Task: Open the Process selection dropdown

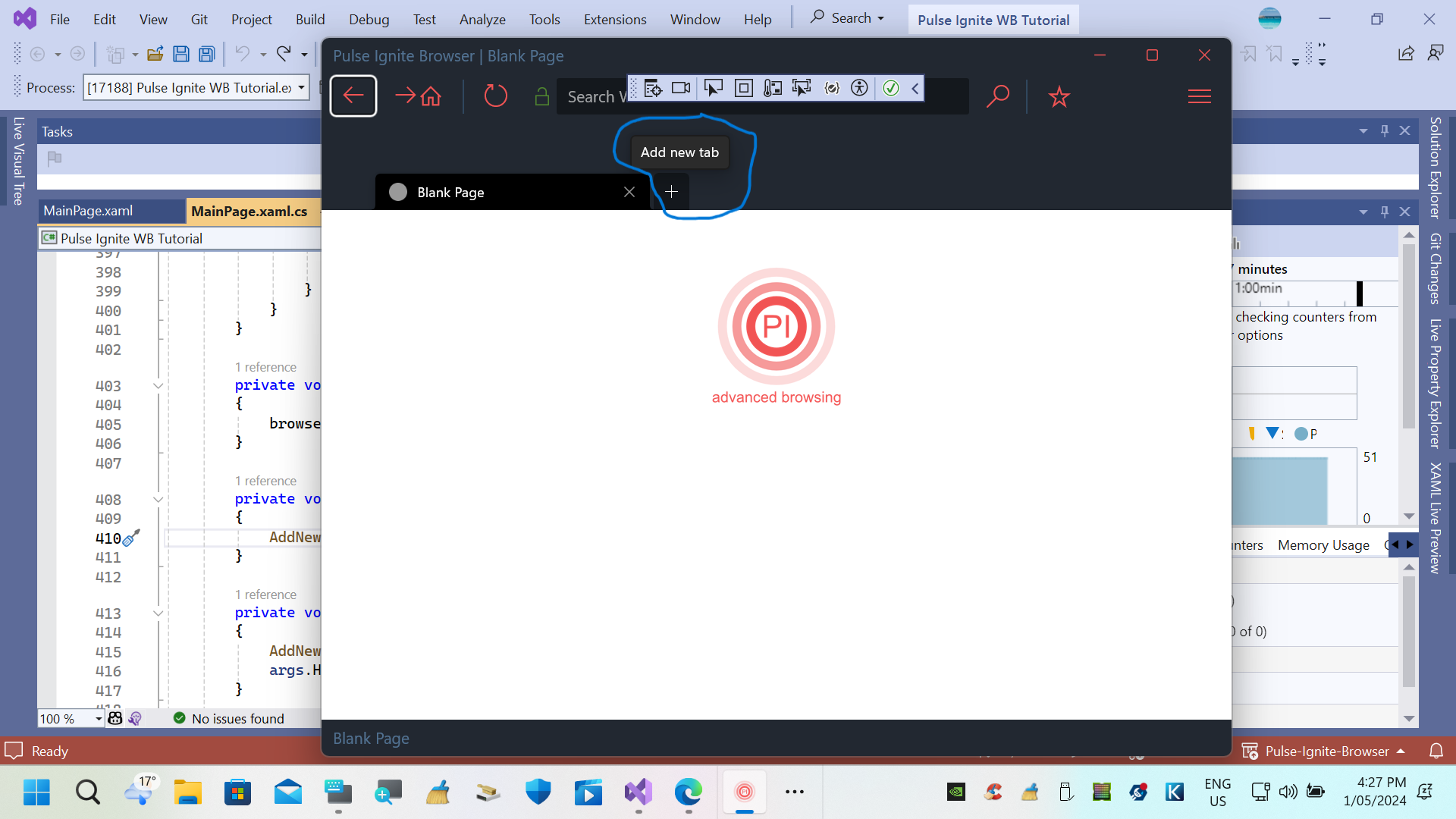Action: [301, 87]
